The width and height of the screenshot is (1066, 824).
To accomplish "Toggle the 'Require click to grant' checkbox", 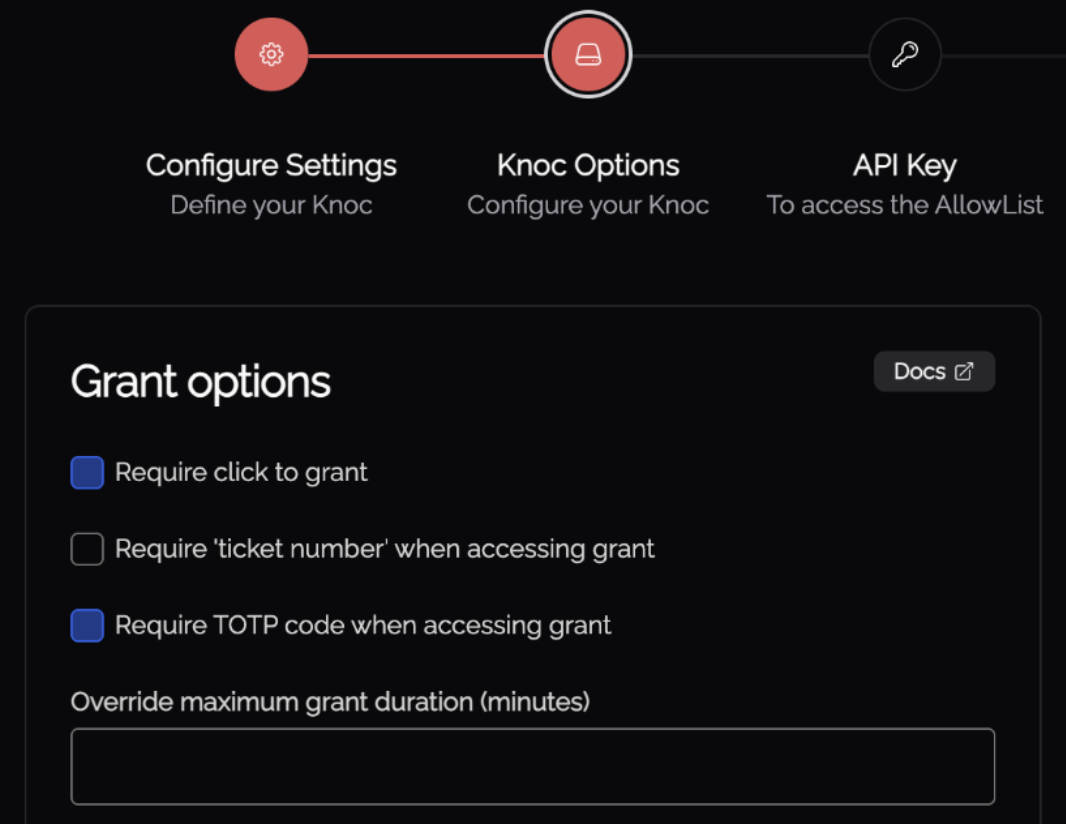I will [87, 473].
